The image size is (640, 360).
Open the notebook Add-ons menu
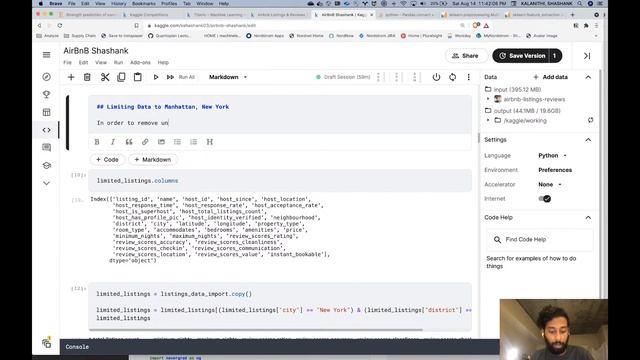coord(140,62)
